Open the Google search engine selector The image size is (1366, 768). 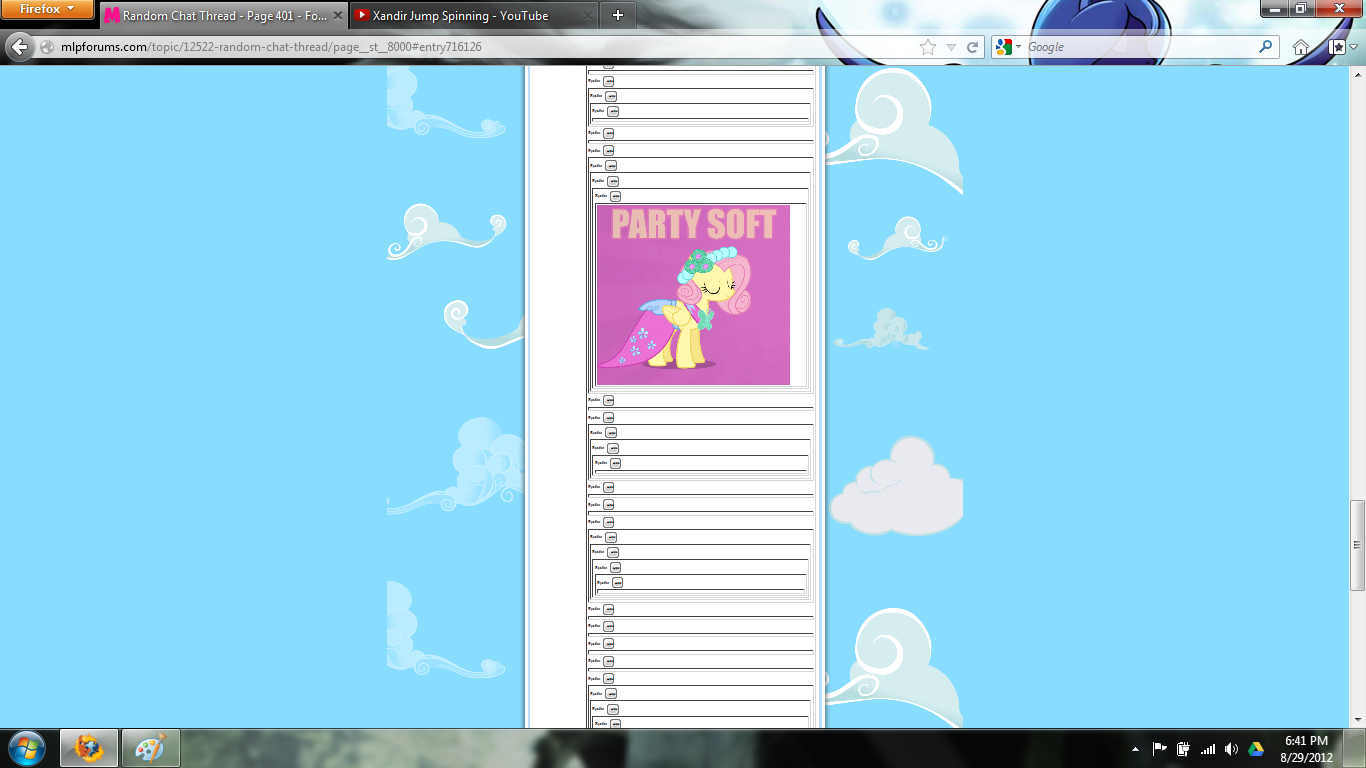click(x=1009, y=47)
